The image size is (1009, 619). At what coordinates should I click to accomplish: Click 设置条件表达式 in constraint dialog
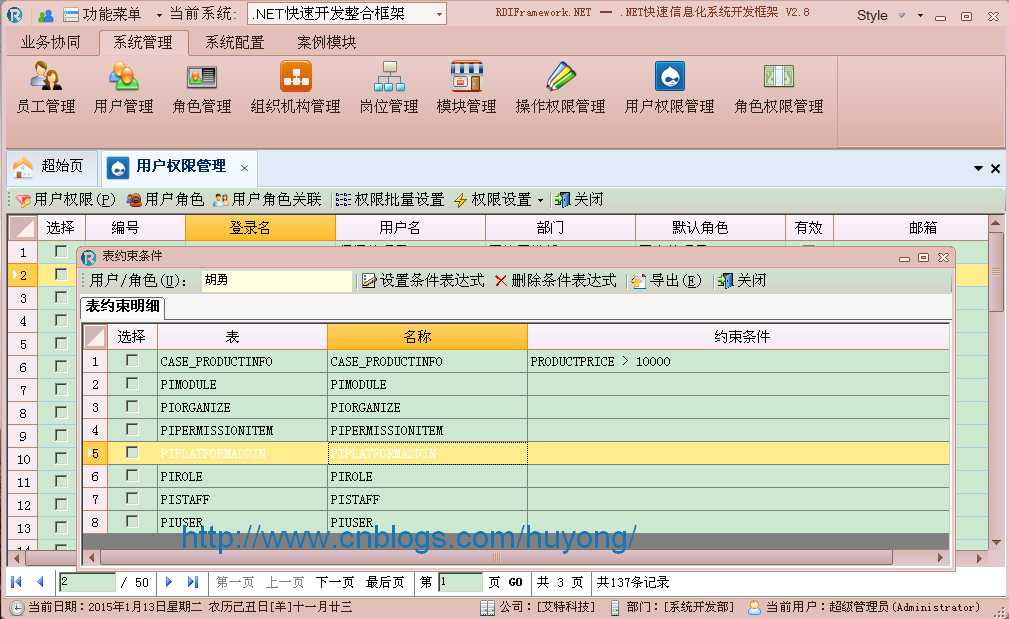coord(423,281)
